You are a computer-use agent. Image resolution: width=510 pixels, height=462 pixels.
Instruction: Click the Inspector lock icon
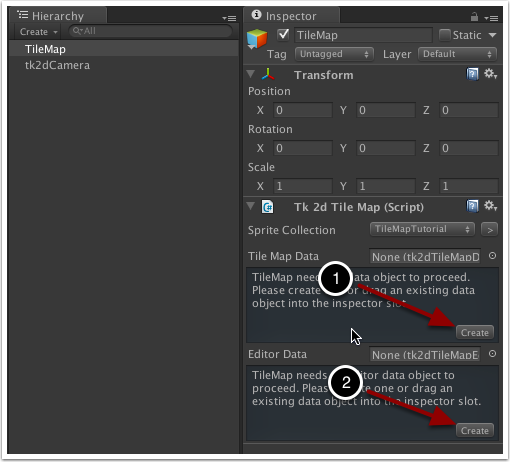(474, 16)
